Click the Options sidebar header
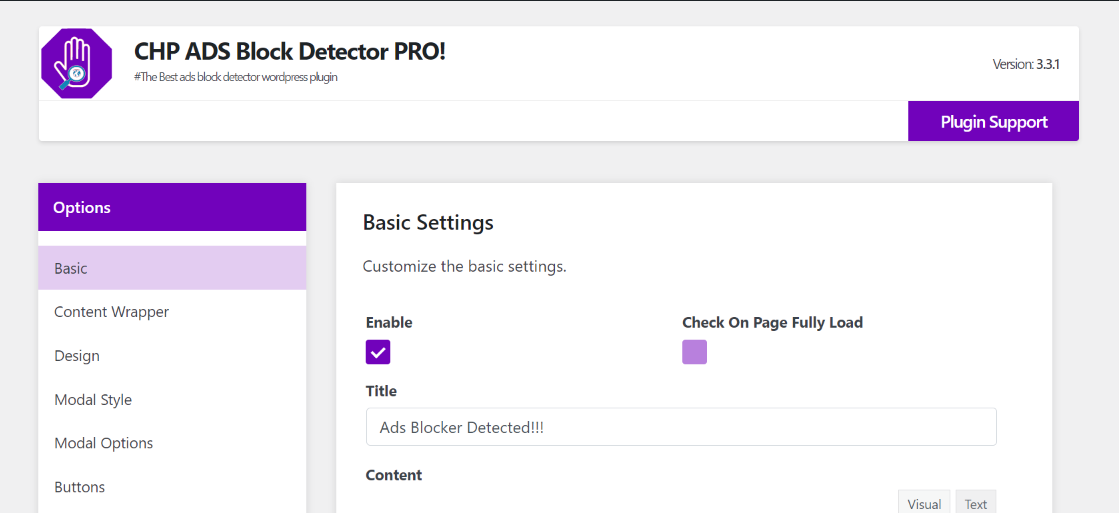The height and width of the screenshot is (513, 1119). pyautogui.click(x=172, y=207)
